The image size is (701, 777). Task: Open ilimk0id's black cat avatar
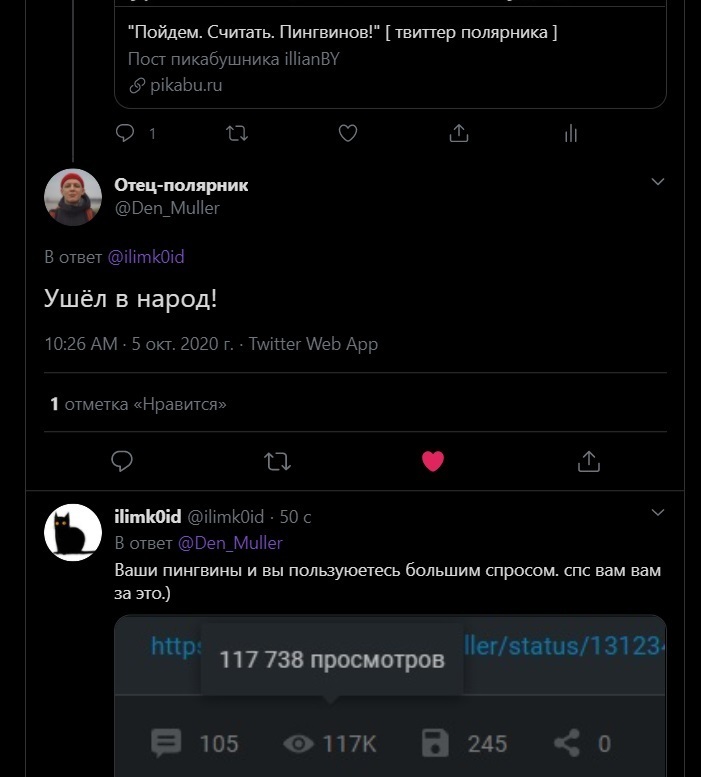point(73,532)
